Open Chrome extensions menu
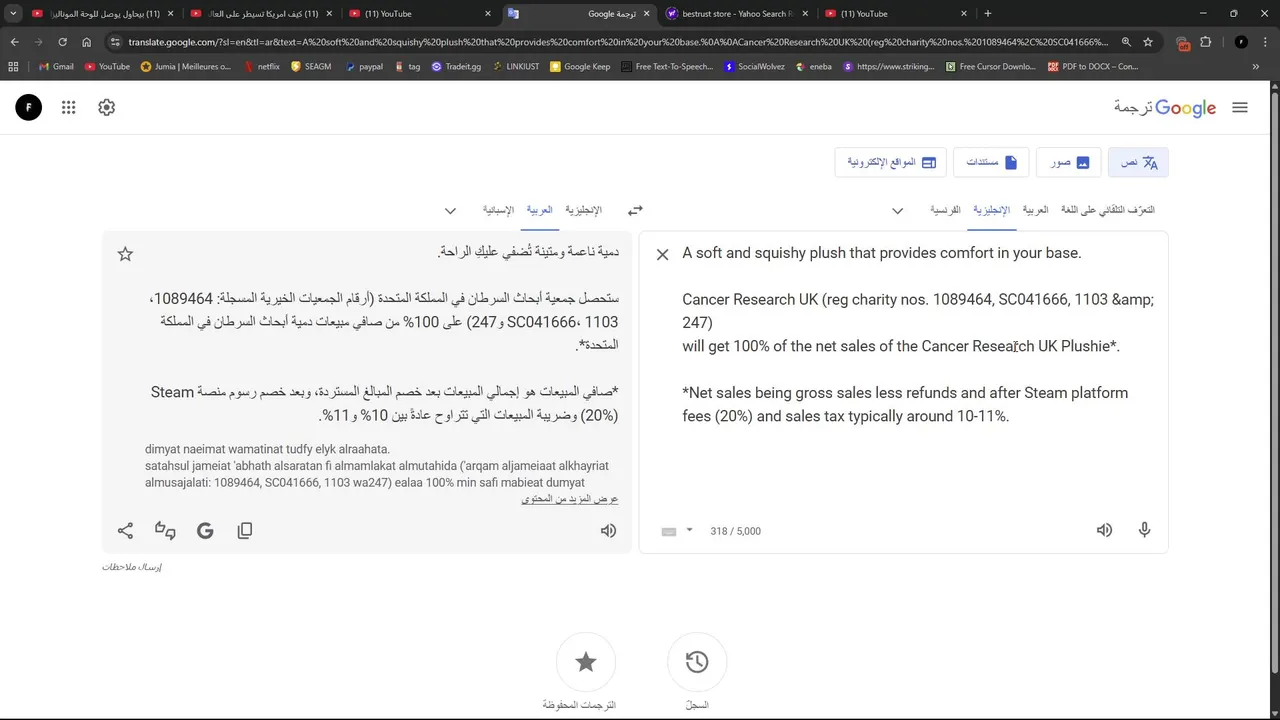1280x720 pixels. click(1205, 42)
